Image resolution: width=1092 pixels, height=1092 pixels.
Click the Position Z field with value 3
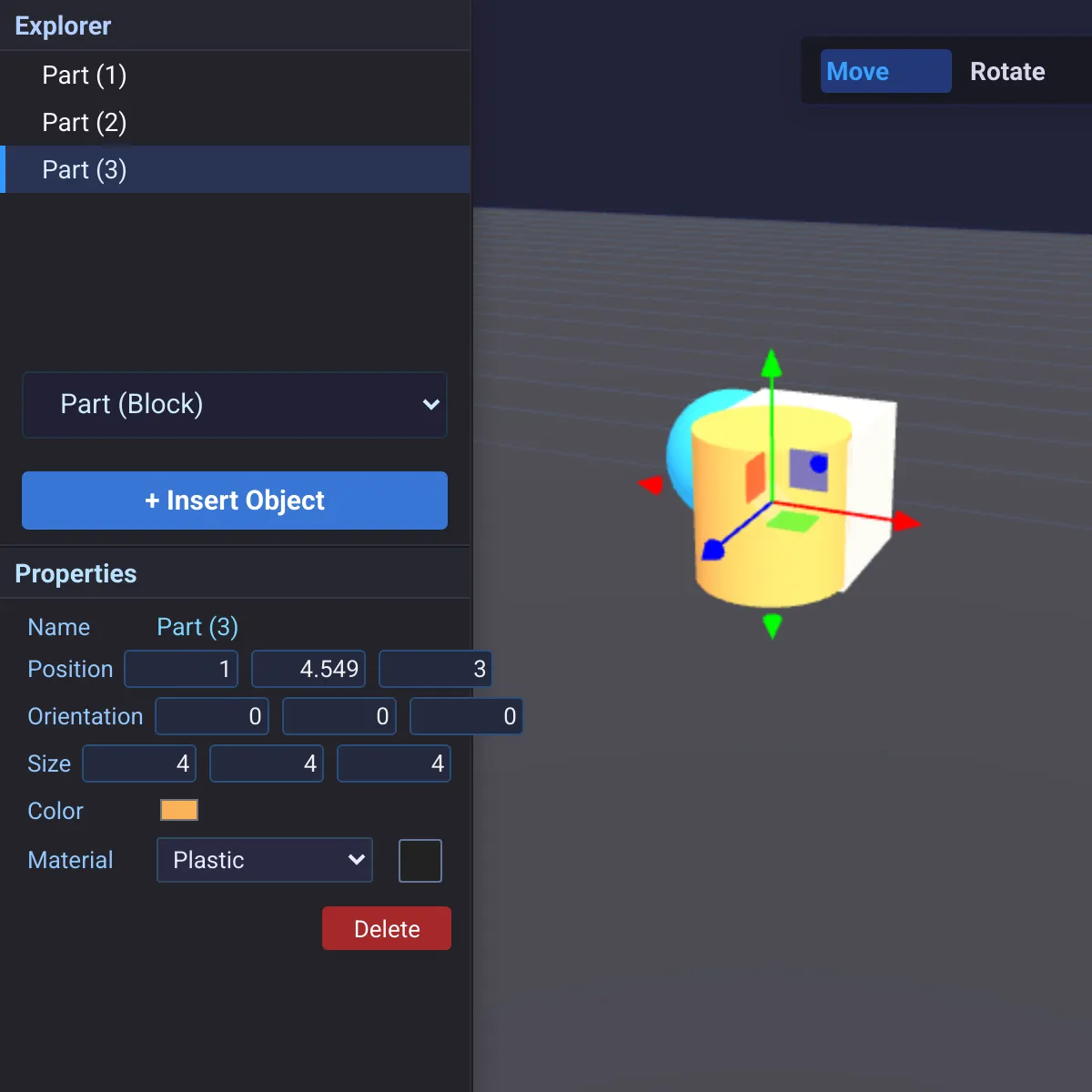point(436,669)
